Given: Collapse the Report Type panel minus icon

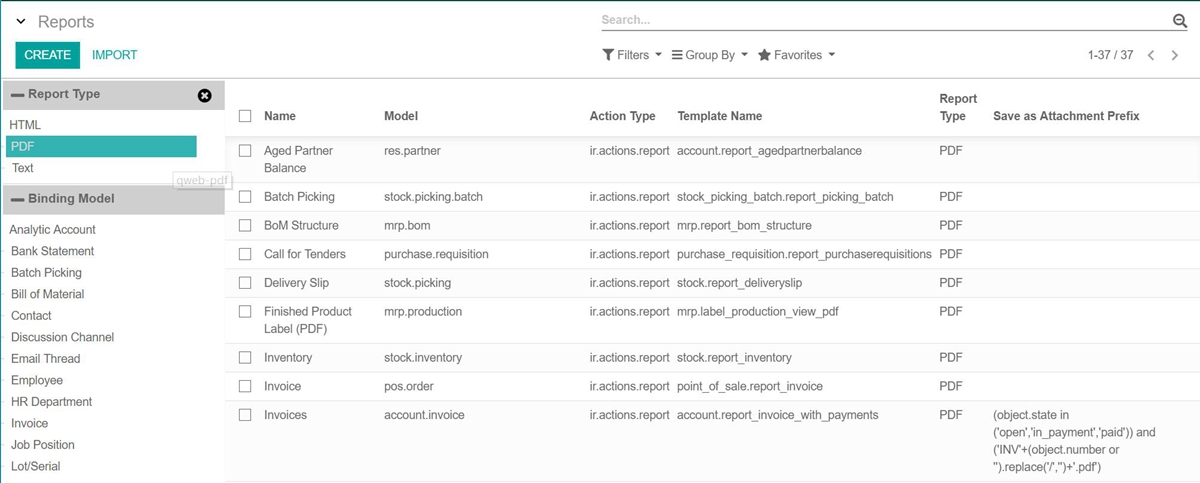Looking at the screenshot, I should (17, 95).
